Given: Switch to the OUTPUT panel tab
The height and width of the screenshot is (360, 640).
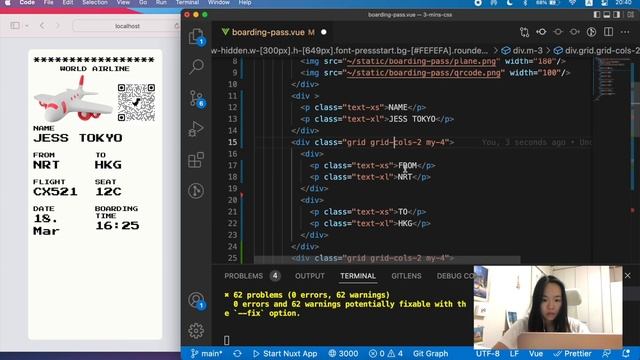Looking at the screenshot, I should (x=310, y=276).
